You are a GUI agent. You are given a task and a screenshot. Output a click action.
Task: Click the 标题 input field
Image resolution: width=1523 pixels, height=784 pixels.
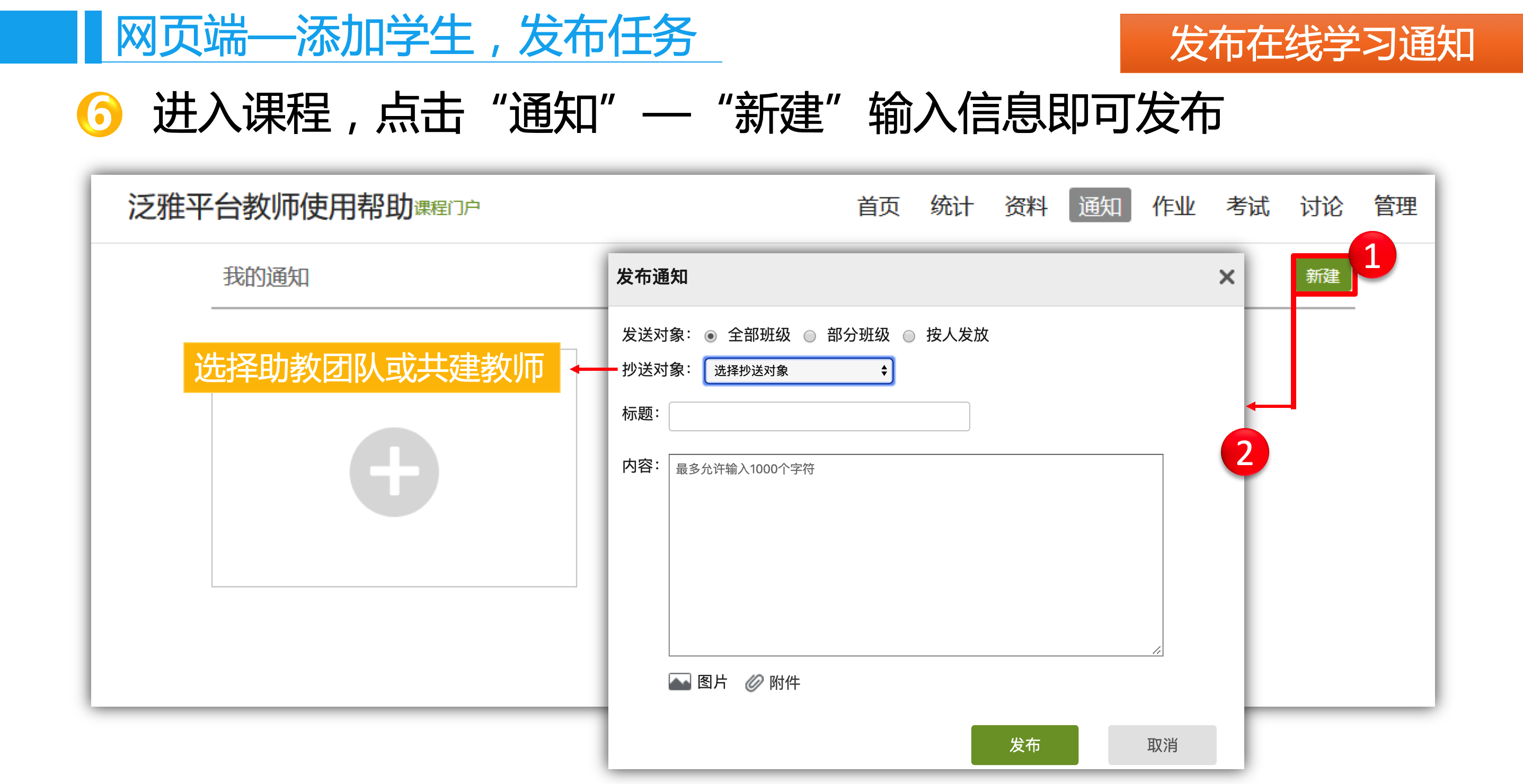pos(818,416)
